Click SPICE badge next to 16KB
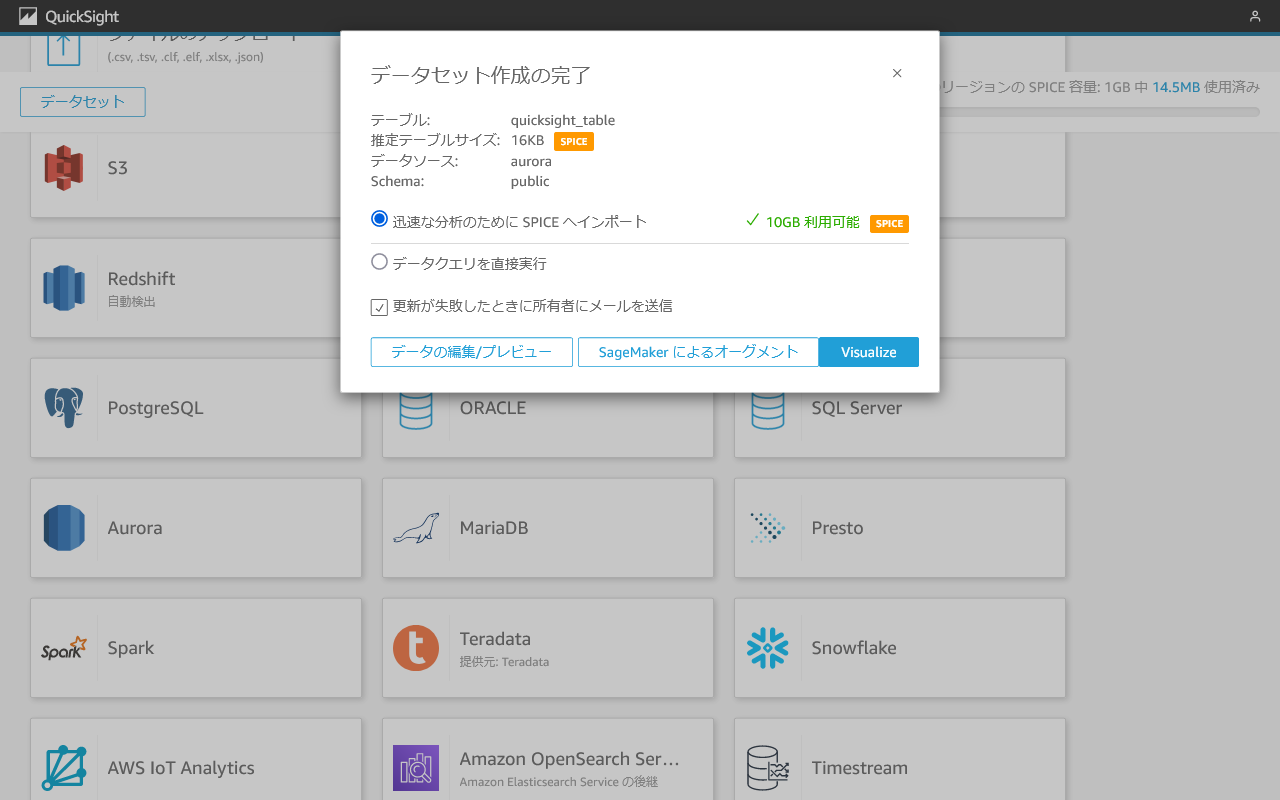1280x800 pixels. pos(574,141)
